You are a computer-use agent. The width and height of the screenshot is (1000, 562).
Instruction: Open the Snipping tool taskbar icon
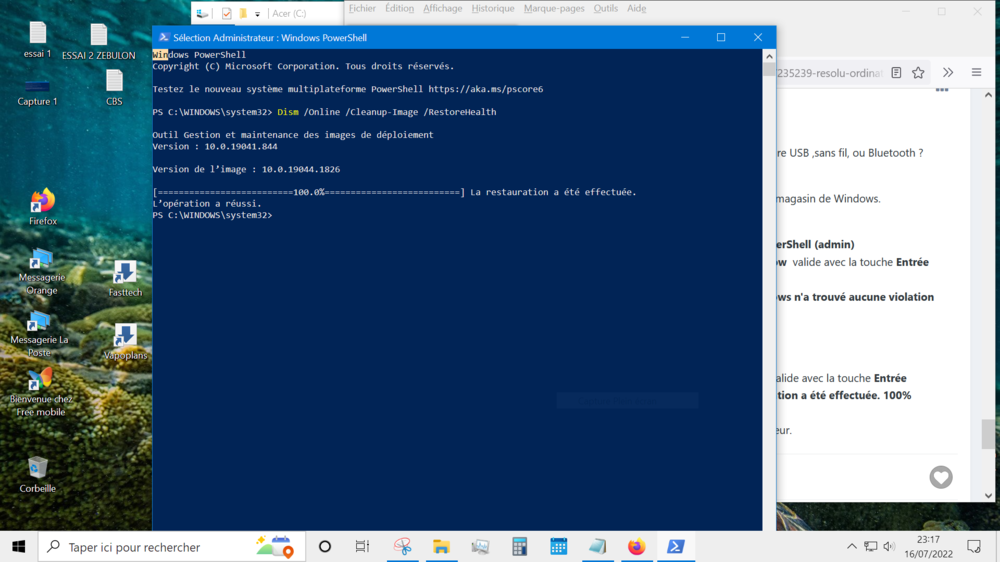click(x=402, y=547)
